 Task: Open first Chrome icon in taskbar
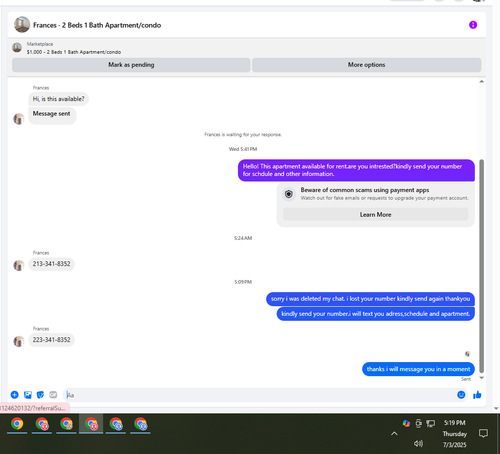[17, 424]
